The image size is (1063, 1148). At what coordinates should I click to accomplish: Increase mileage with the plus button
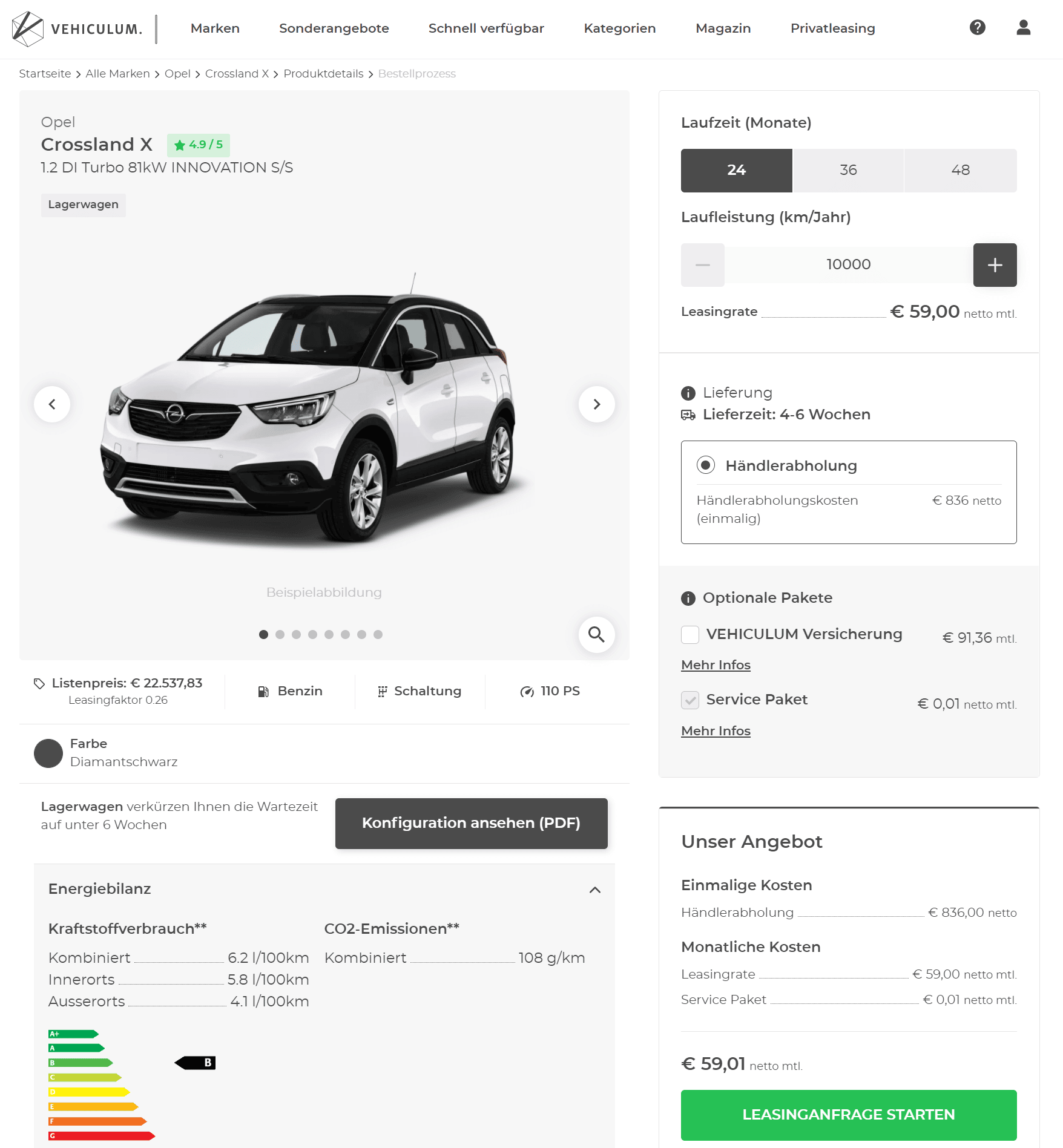(995, 265)
